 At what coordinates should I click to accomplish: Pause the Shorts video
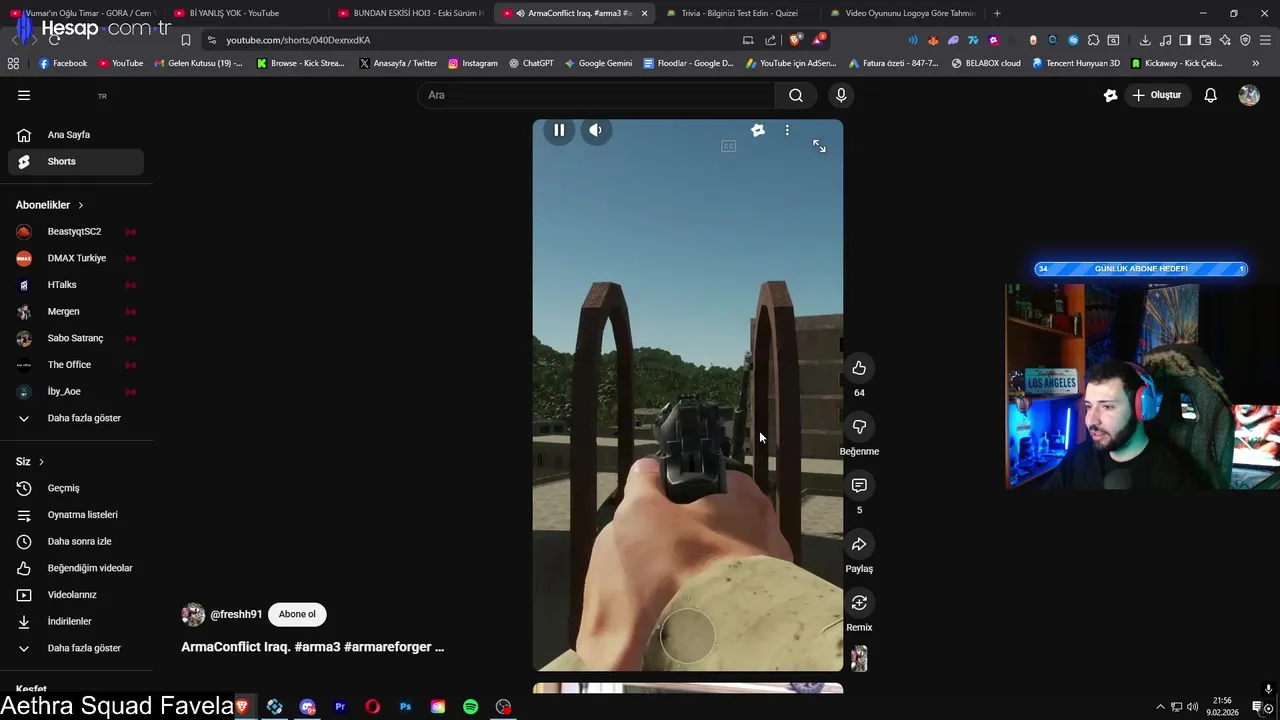pos(559,130)
